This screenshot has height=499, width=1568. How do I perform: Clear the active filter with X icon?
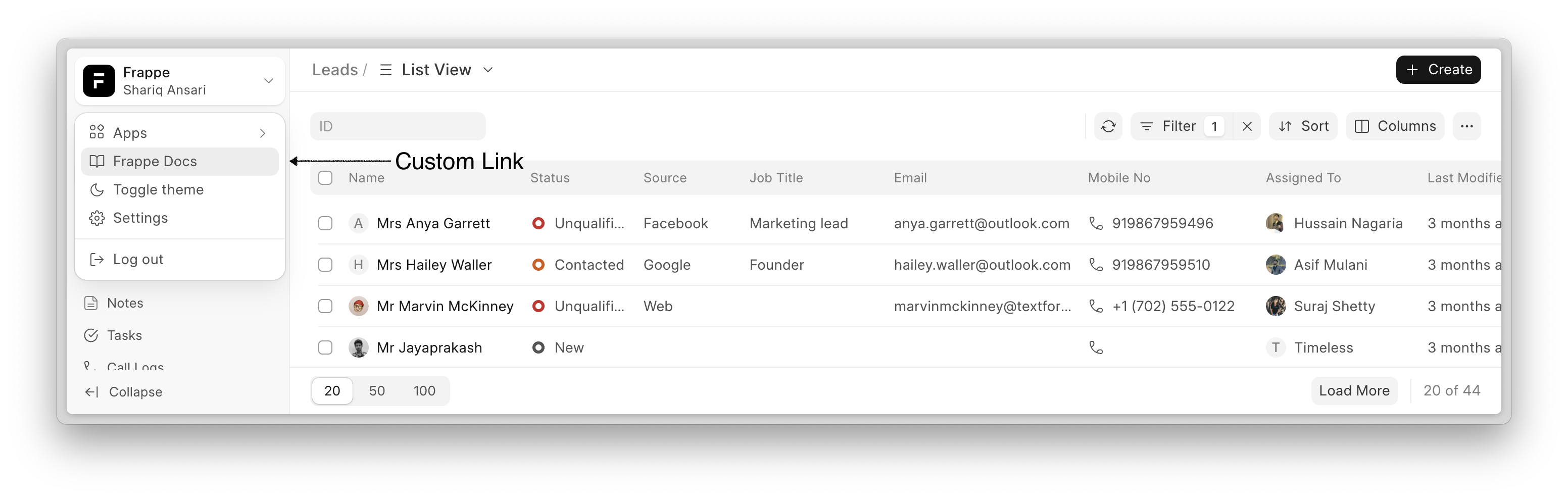[1247, 126]
